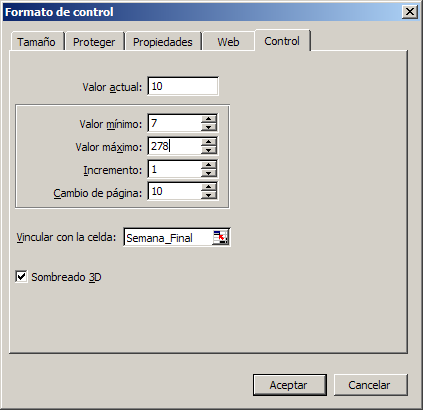
Task: Increase Valor mínimo with up arrow
Action: (x=209, y=119)
